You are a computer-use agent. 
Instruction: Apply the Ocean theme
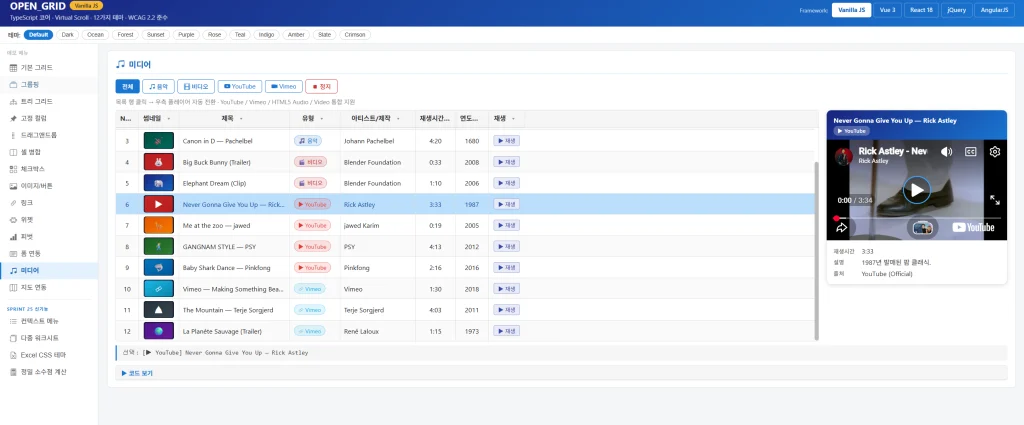coord(95,35)
